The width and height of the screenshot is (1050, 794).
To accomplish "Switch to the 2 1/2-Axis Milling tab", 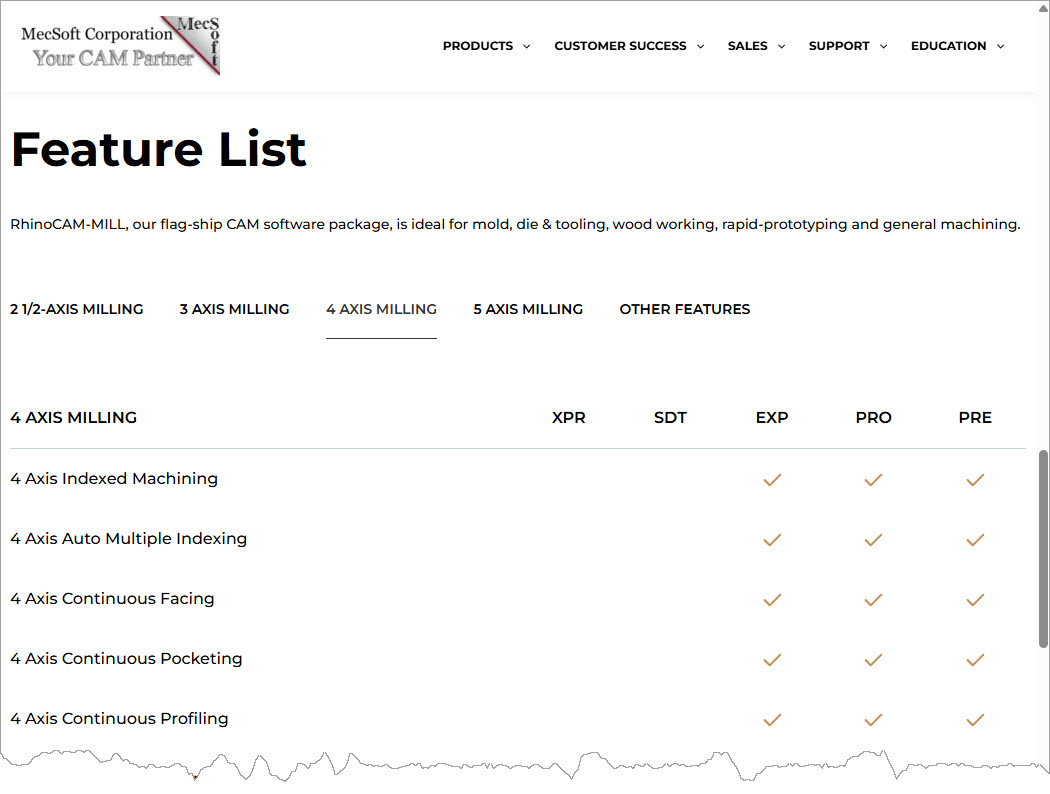I will pos(77,309).
